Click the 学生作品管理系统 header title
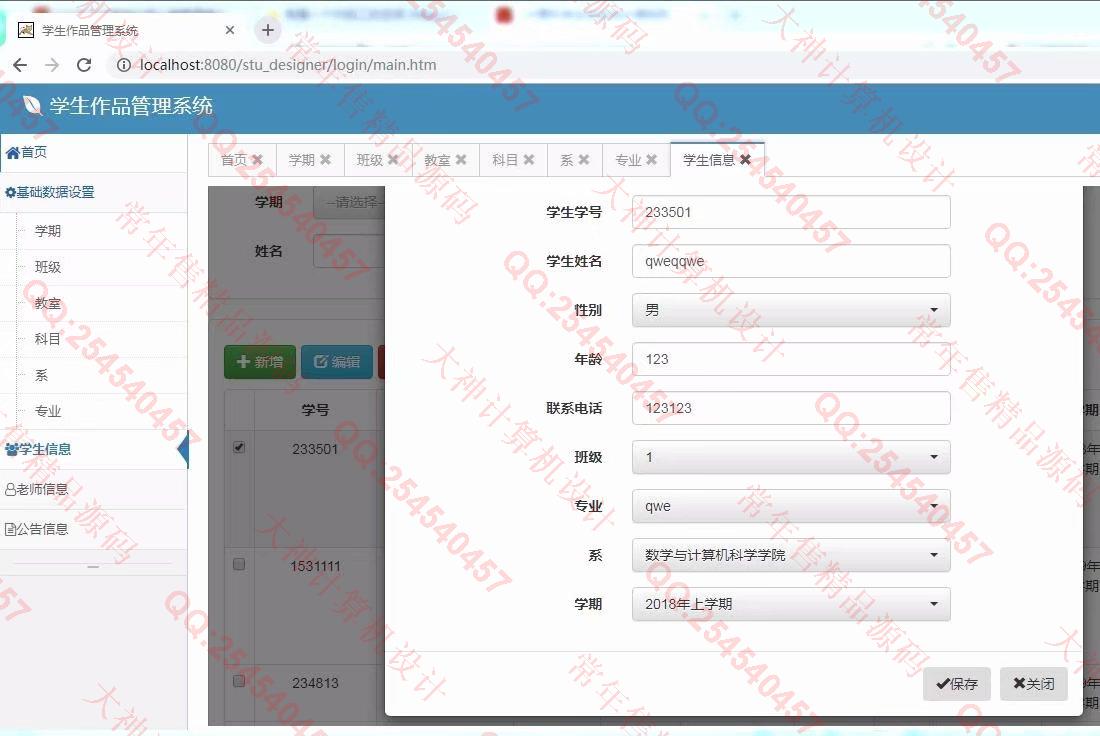This screenshot has height=736, width=1100. [x=131, y=106]
